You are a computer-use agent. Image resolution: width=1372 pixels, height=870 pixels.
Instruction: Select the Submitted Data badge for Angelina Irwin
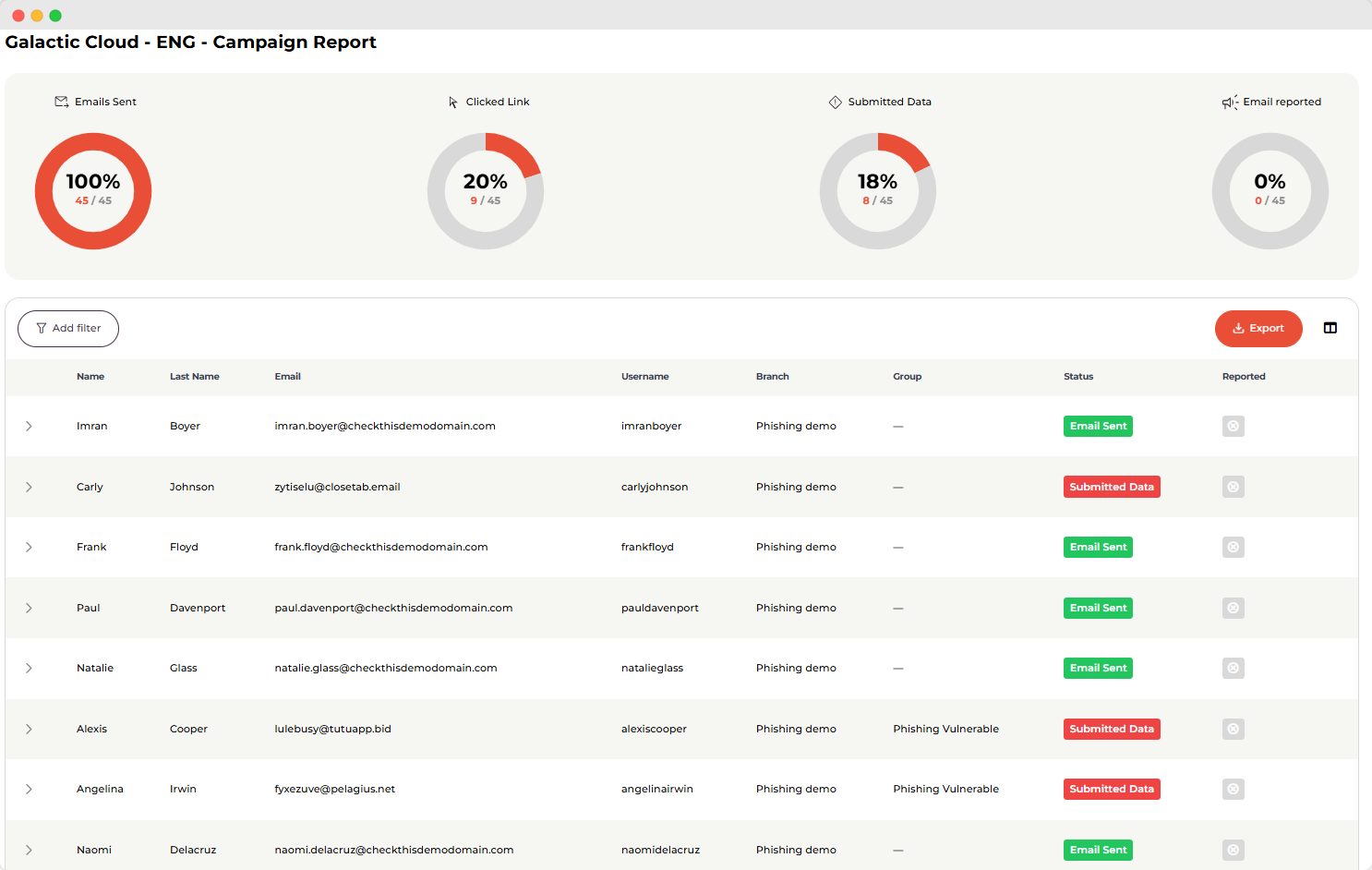pyautogui.click(x=1112, y=789)
